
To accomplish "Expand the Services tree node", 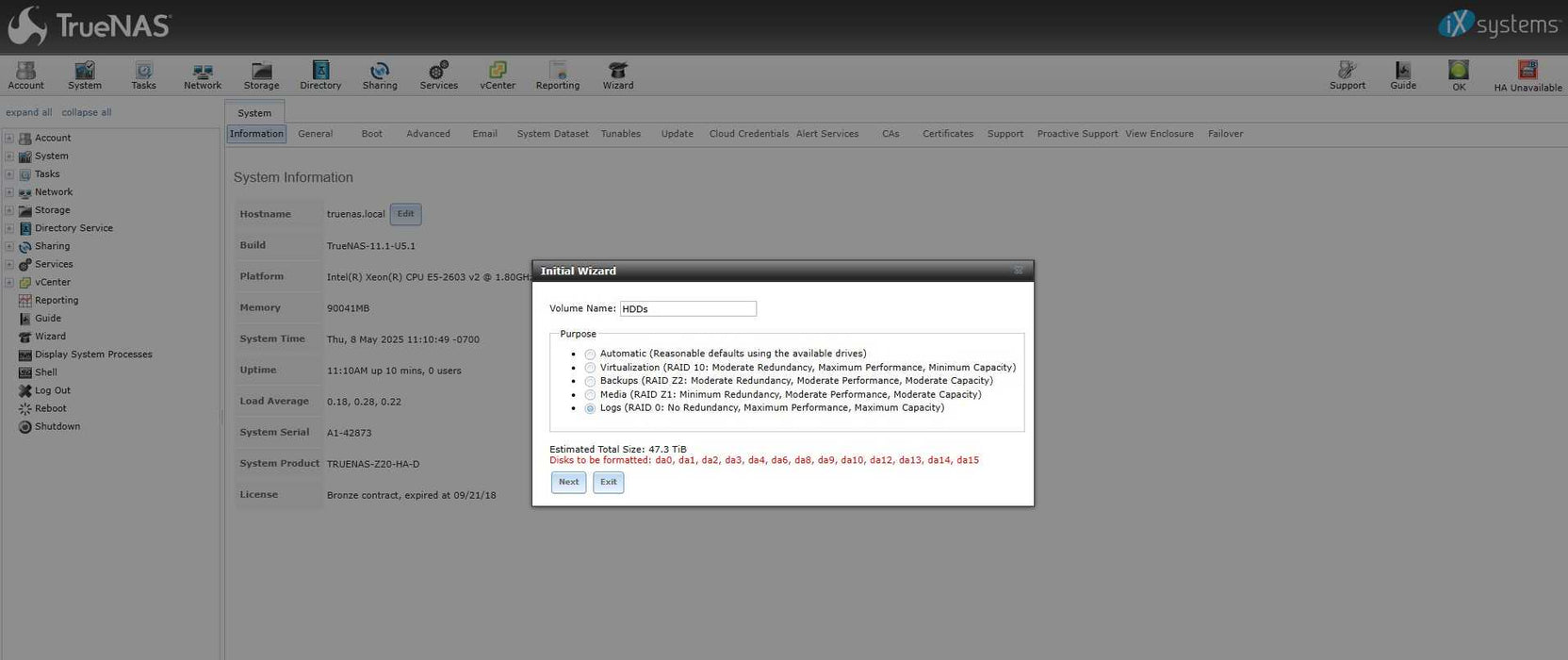I will (x=9, y=264).
